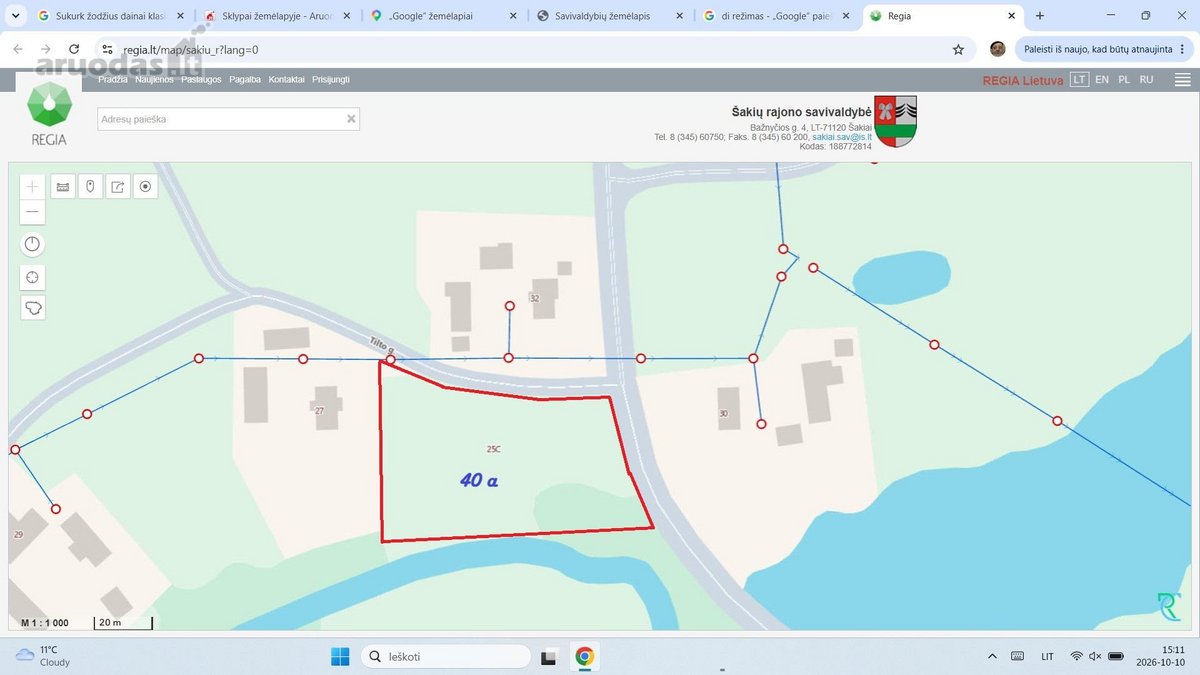Switch to the Sklypai žemėlapyje tab
Viewport: 1200px width, 675px height.
point(276,16)
